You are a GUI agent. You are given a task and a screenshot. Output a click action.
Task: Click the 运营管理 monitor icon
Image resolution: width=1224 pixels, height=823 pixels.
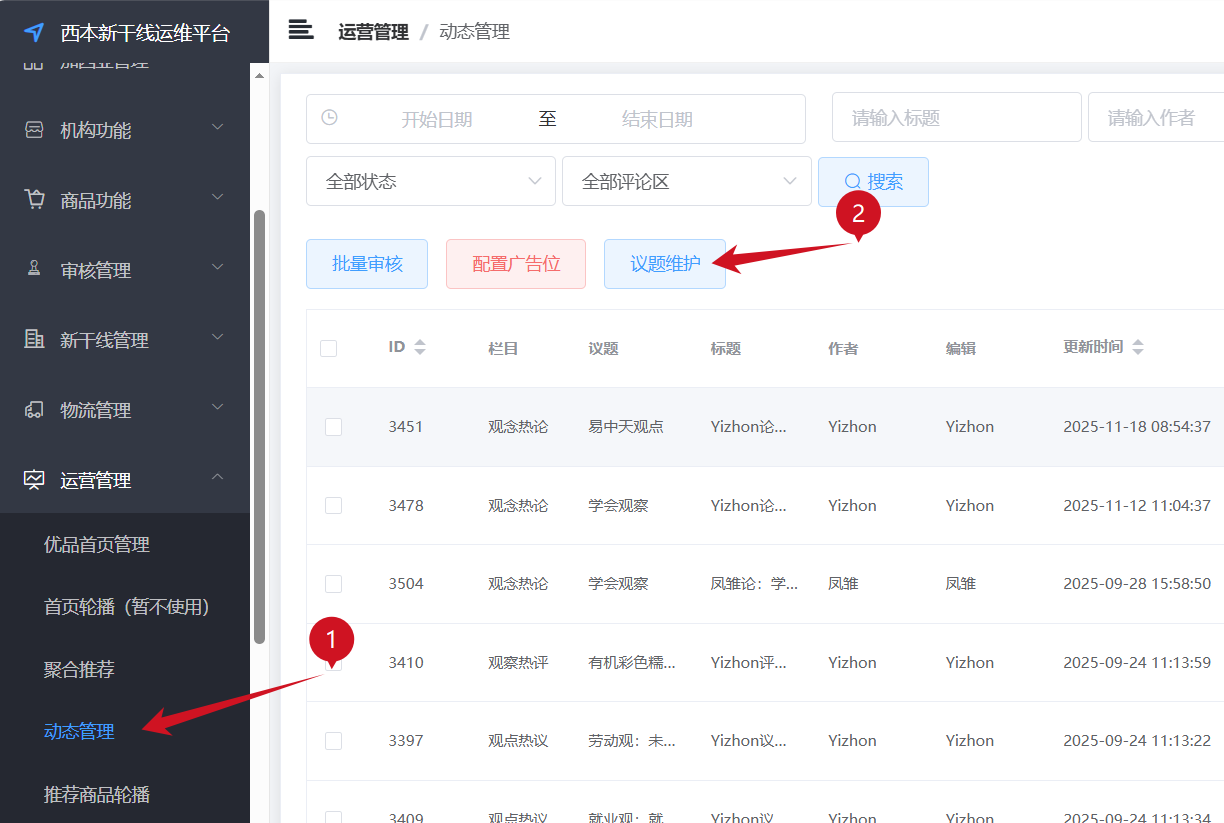point(34,480)
